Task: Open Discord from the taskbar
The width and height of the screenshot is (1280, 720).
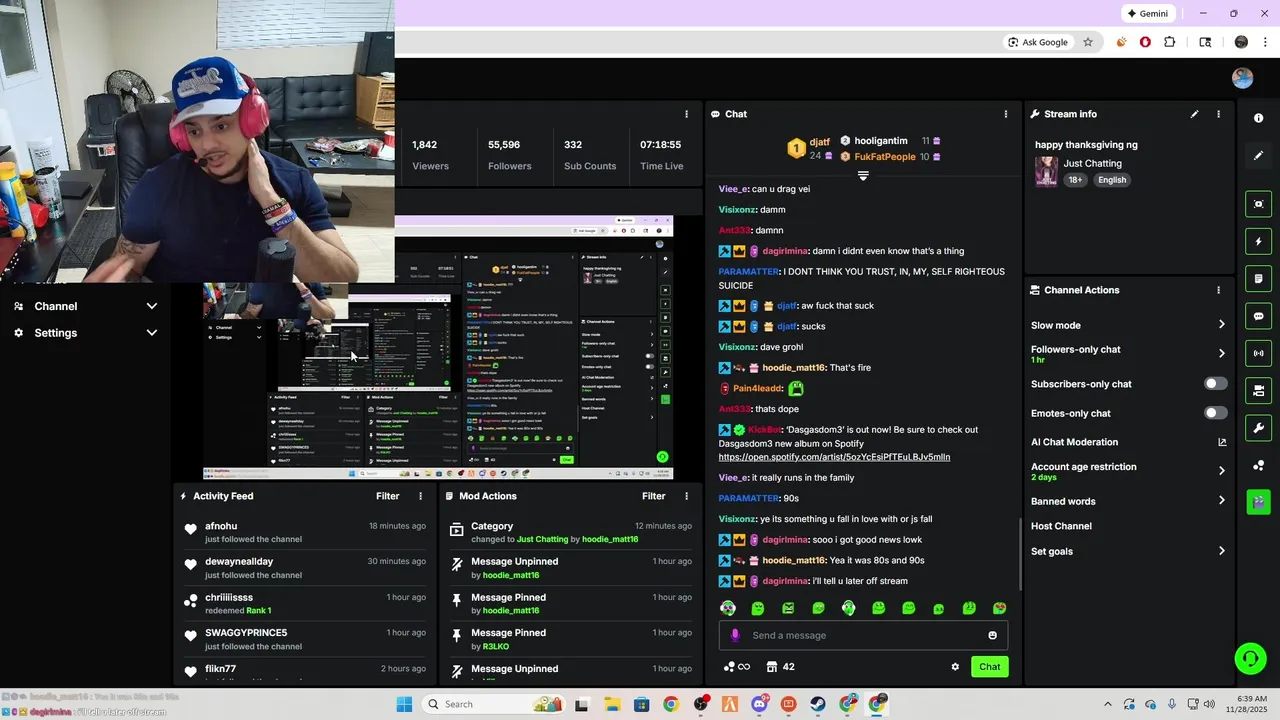Action: click(x=759, y=704)
